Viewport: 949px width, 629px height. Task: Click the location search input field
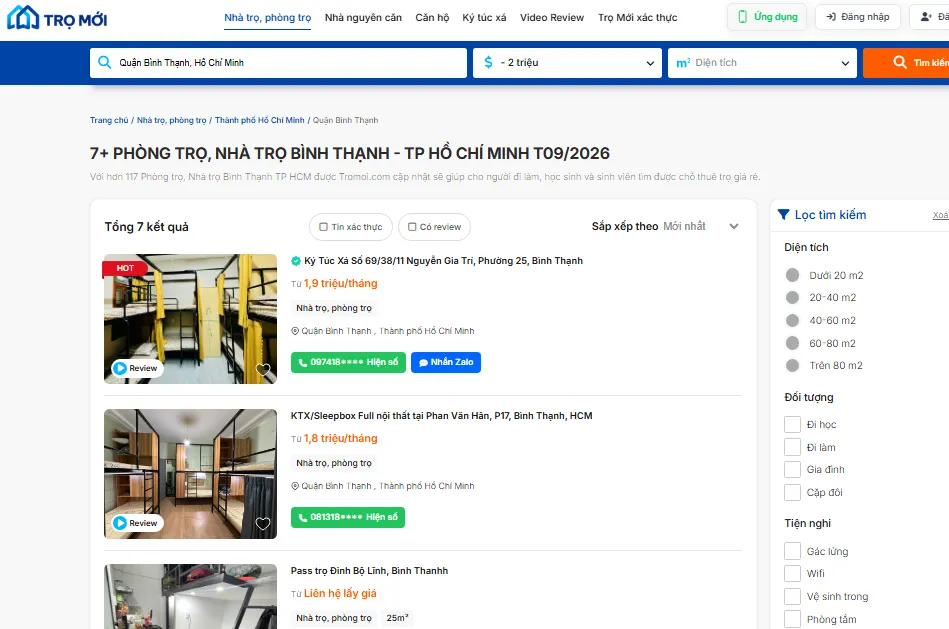point(278,63)
